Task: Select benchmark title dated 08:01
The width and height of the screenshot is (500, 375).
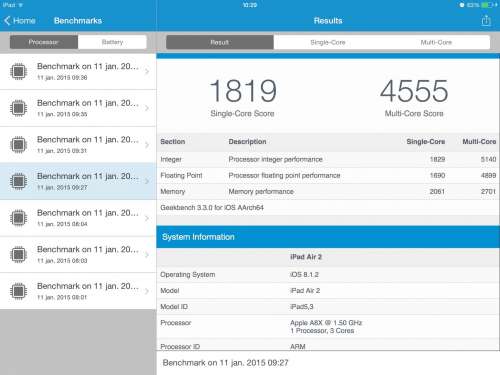Action: pyautogui.click(x=88, y=286)
